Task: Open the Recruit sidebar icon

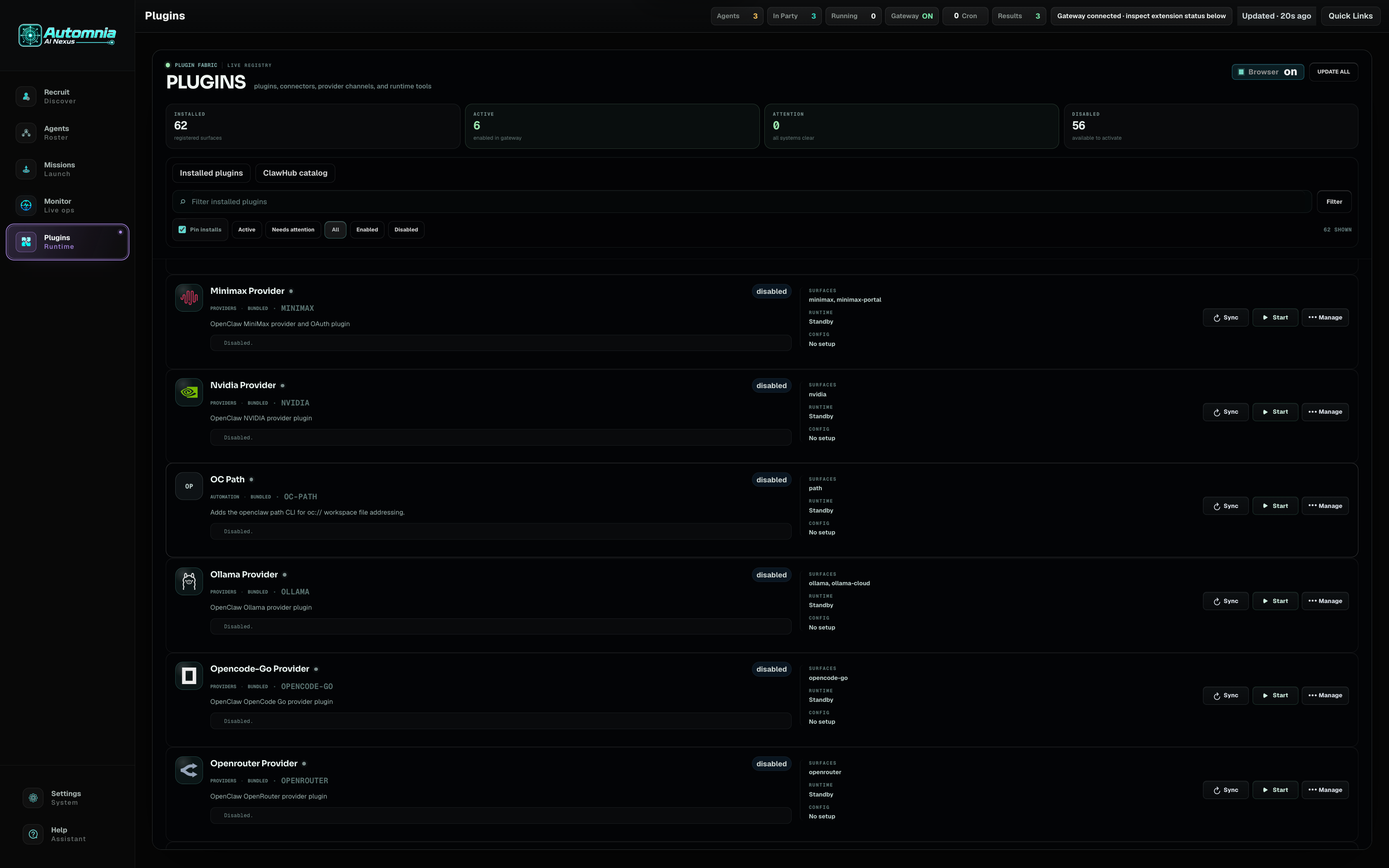Action: click(x=26, y=96)
